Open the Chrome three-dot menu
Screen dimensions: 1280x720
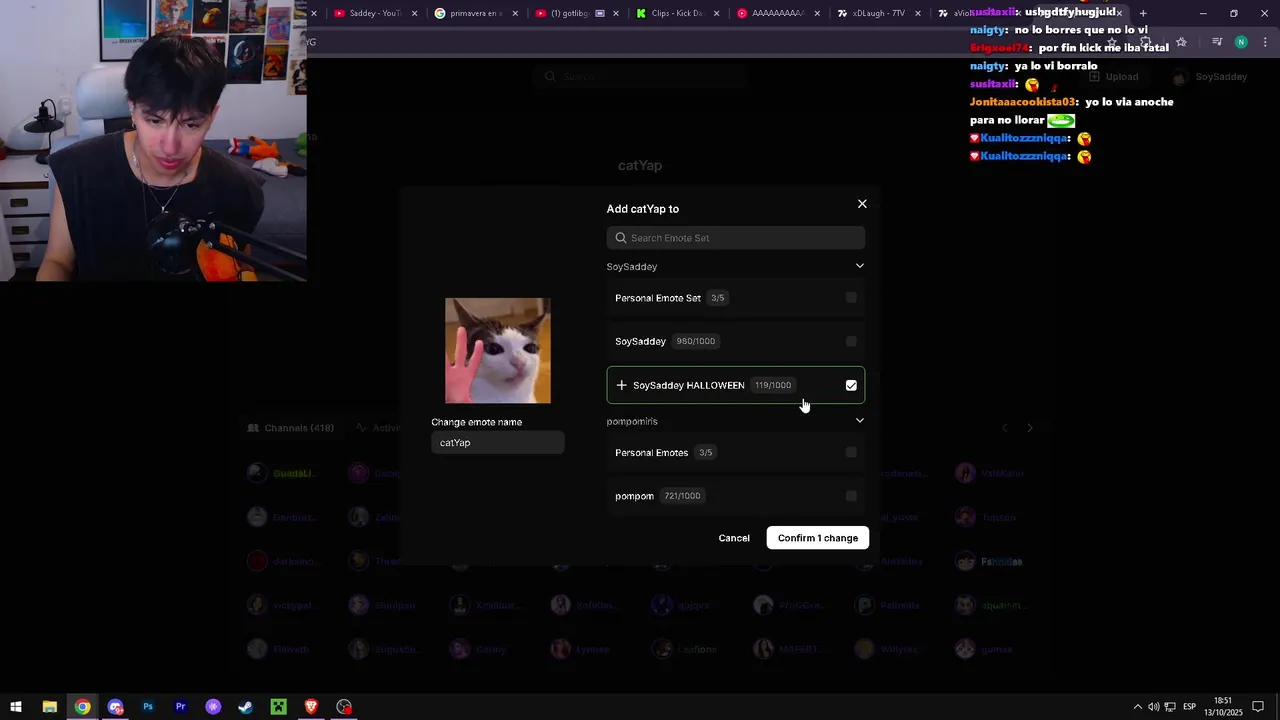coord(1265,42)
